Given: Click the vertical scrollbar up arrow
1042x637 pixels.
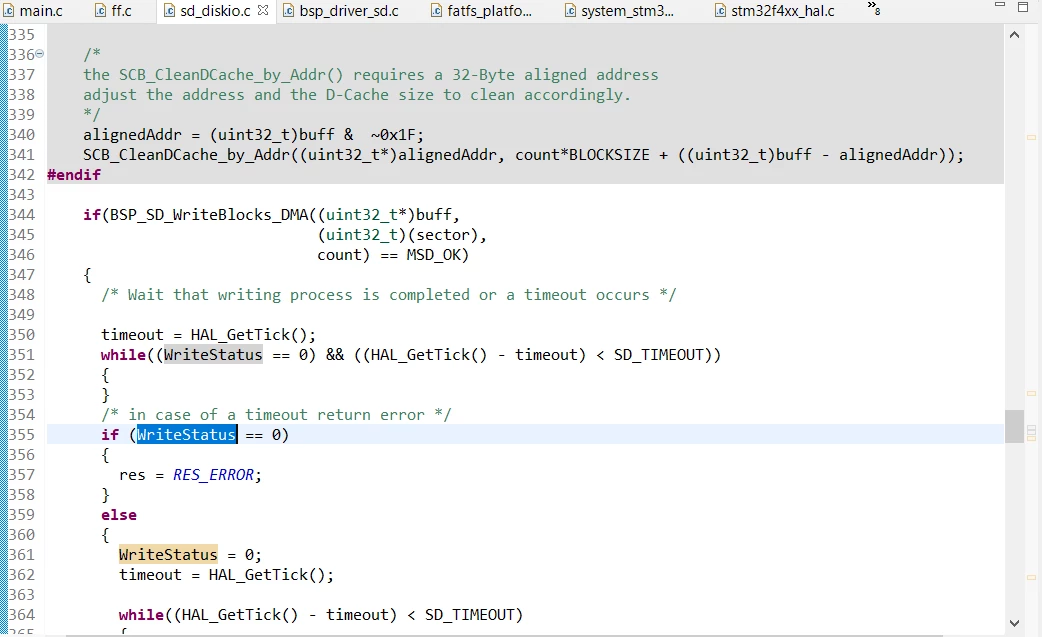Looking at the screenshot, I should click(1014, 35).
